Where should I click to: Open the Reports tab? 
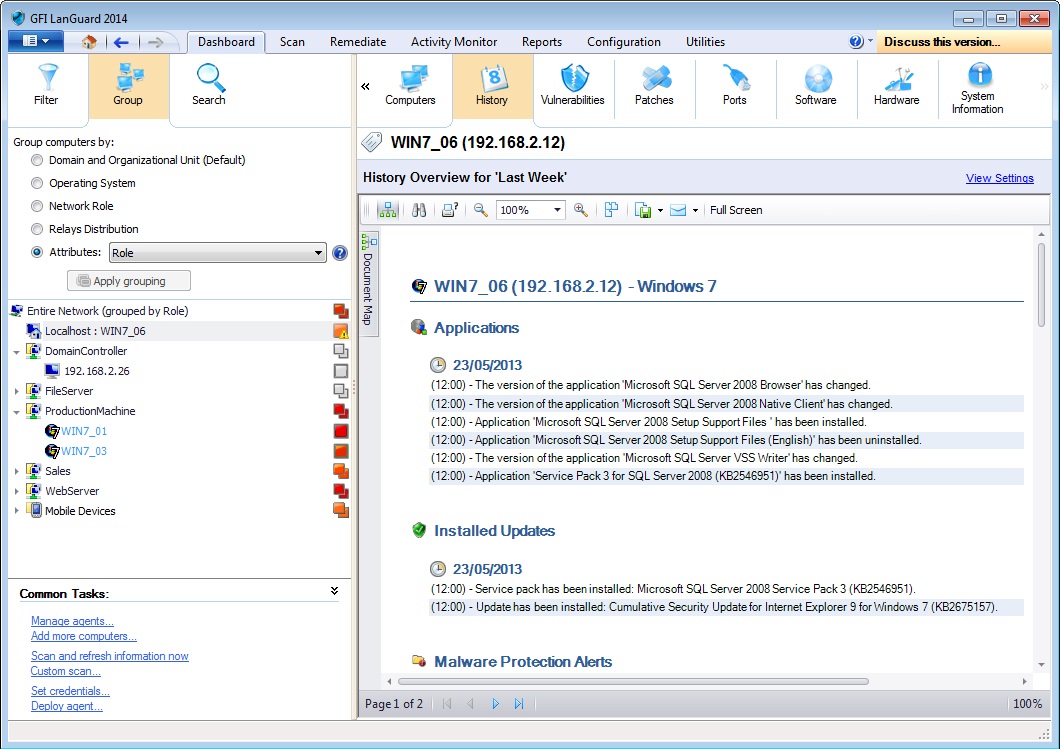[541, 42]
